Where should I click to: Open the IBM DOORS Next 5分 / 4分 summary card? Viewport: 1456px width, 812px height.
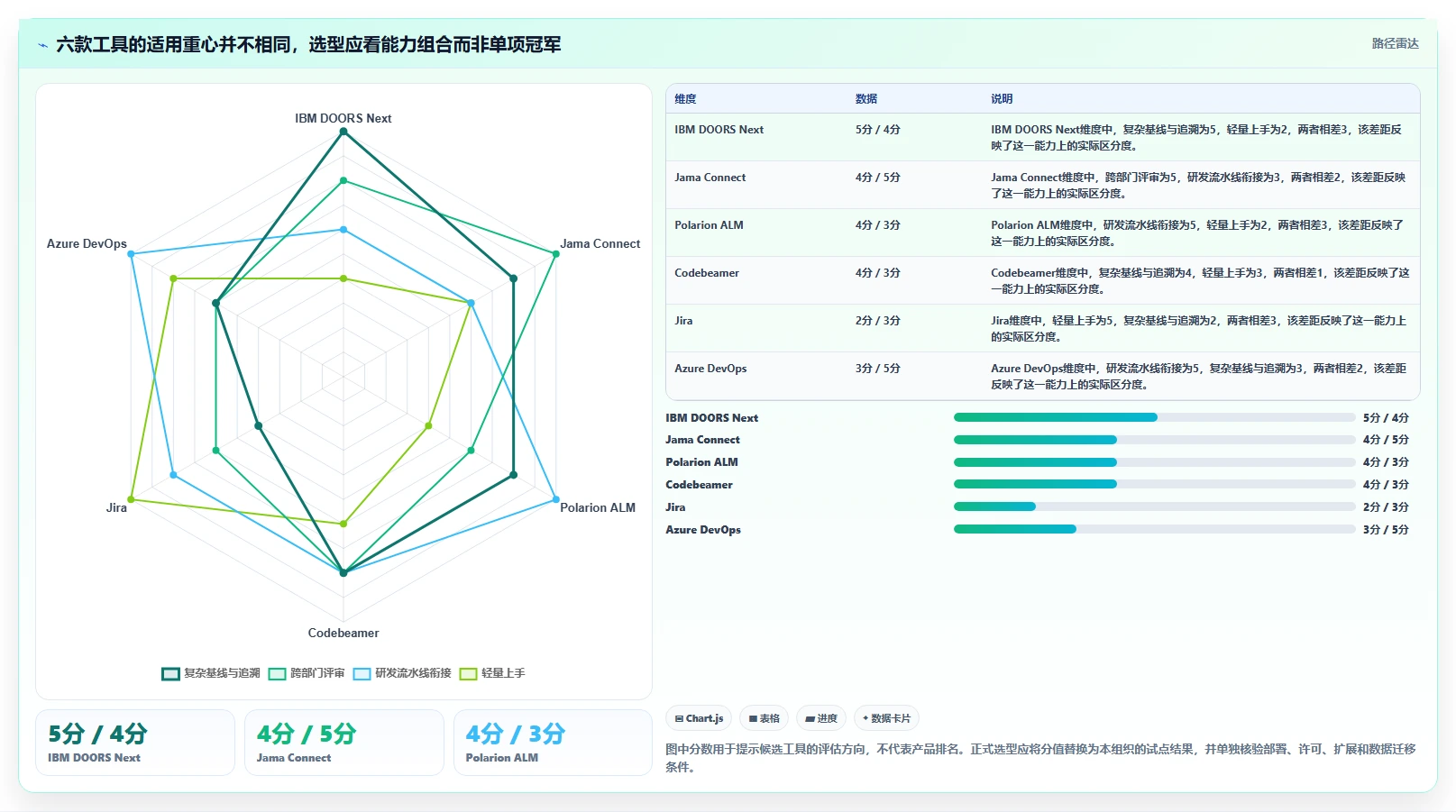pyautogui.click(x=135, y=743)
